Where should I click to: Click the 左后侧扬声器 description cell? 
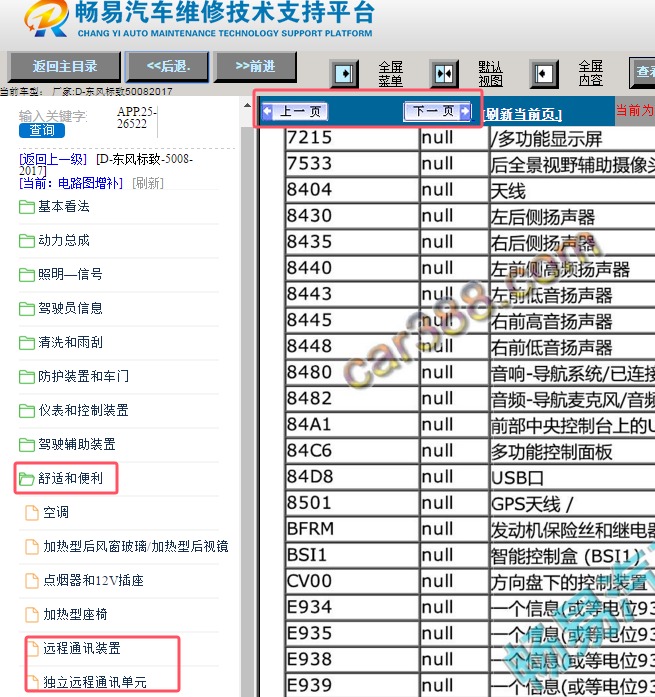(572, 216)
